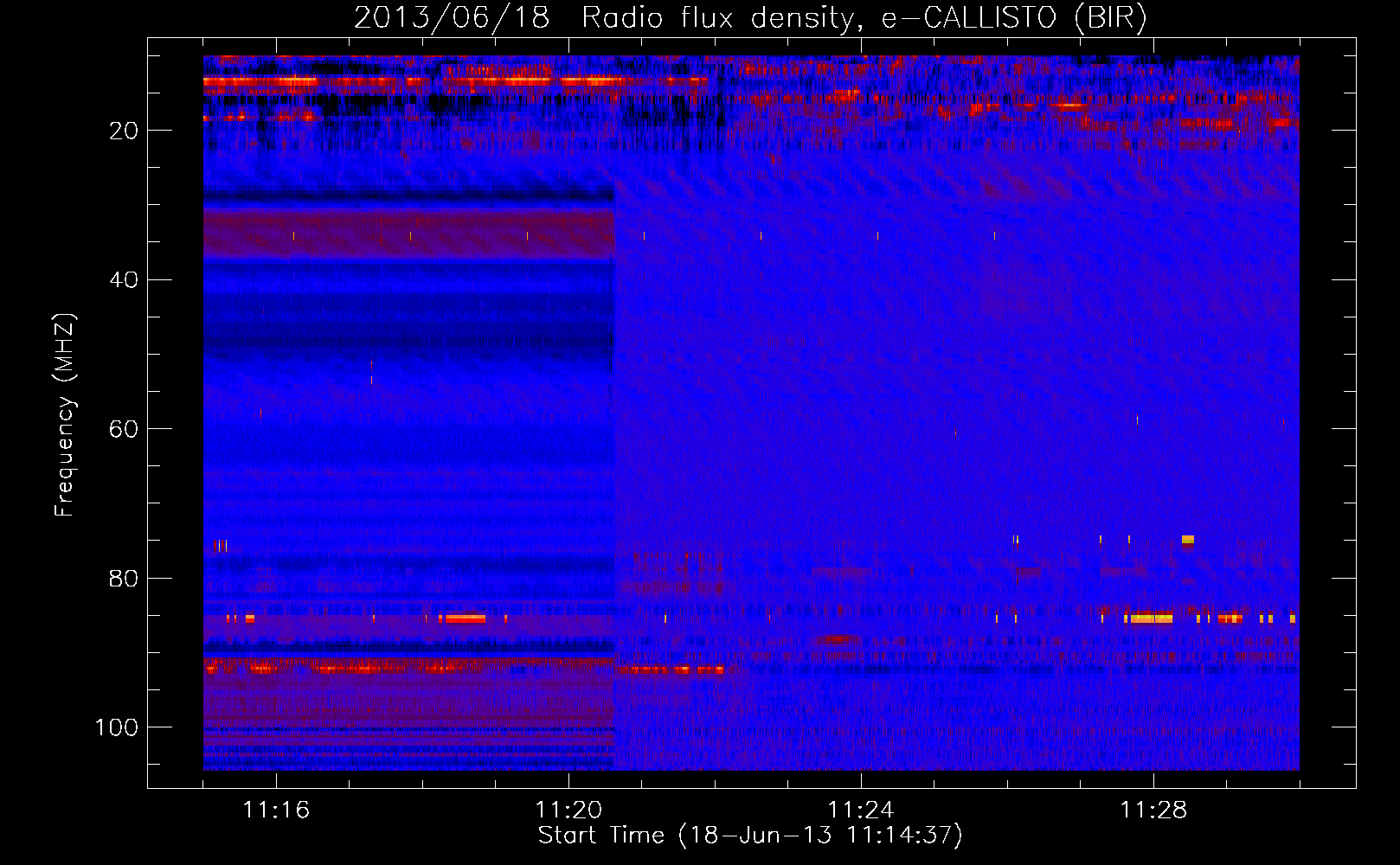
Task: Click the "Frequency (MHZ)" axis label
Action: click(65, 415)
